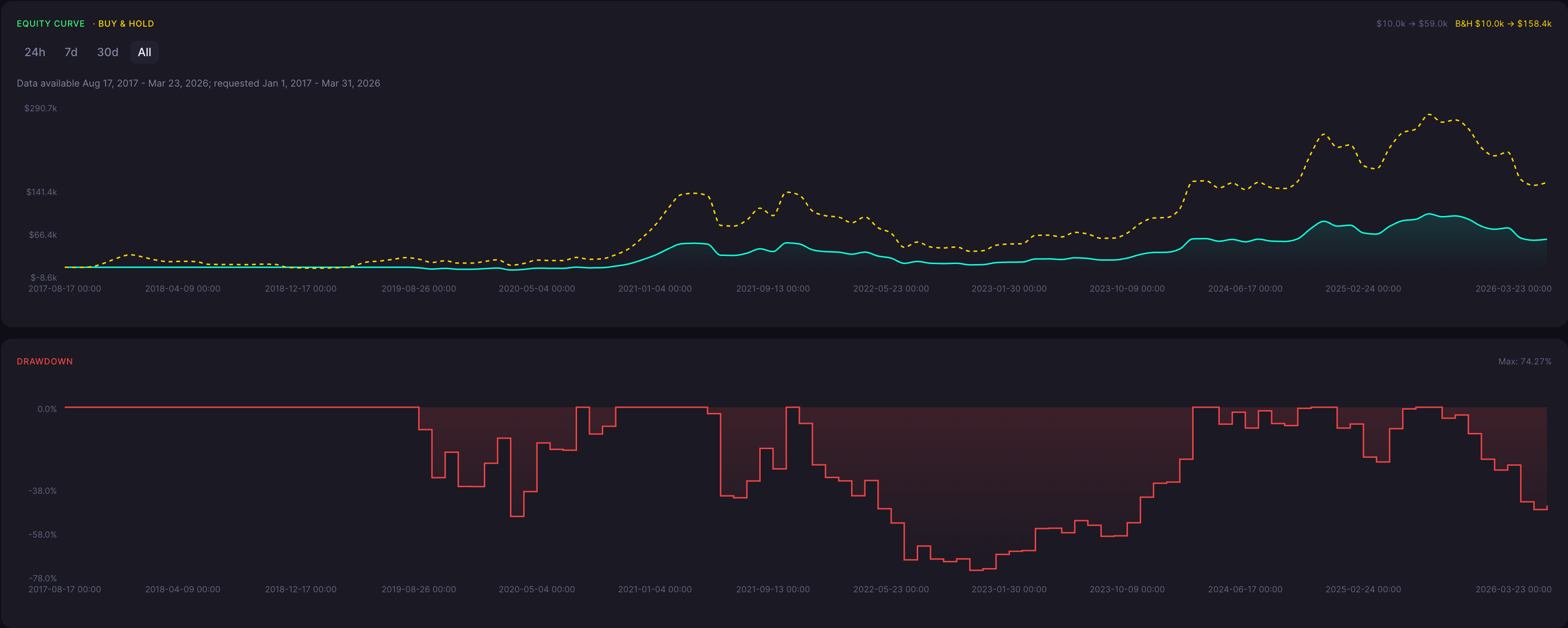Click equity chart date 2025-02-24 00:00

click(1363, 289)
